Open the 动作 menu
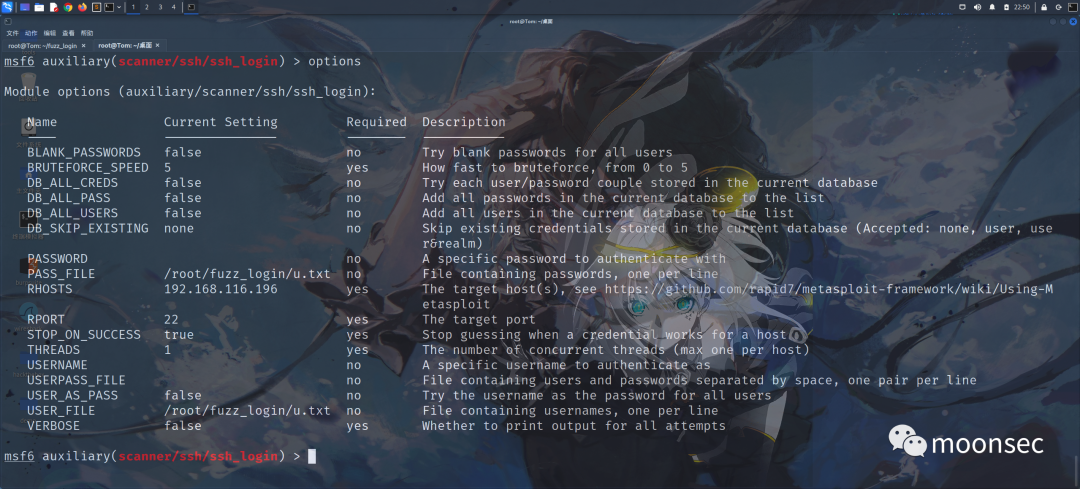 31,33
